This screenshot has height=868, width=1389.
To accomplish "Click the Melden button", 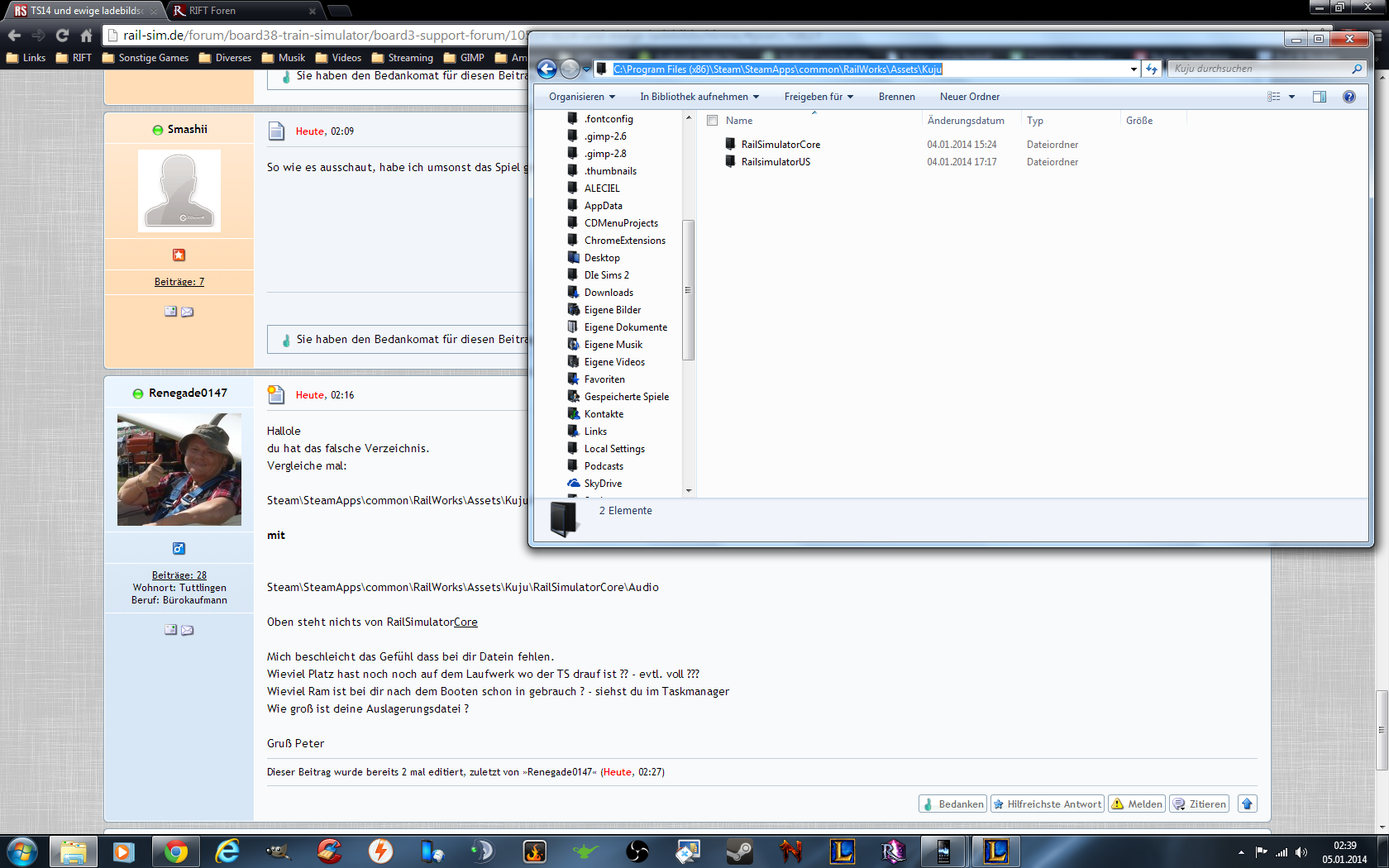I will pyautogui.click(x=1137, y=804).
